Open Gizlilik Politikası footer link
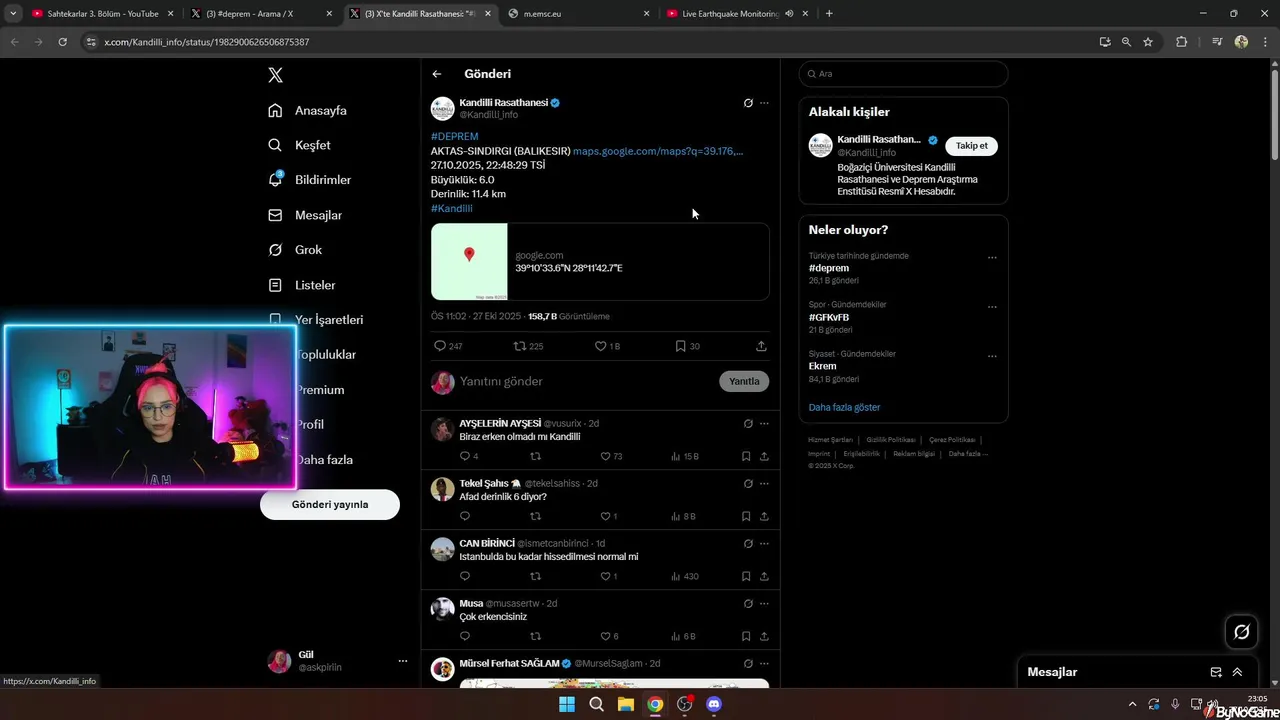The width and height of the screenshot is (1280, 720). [x=891, y=440]
